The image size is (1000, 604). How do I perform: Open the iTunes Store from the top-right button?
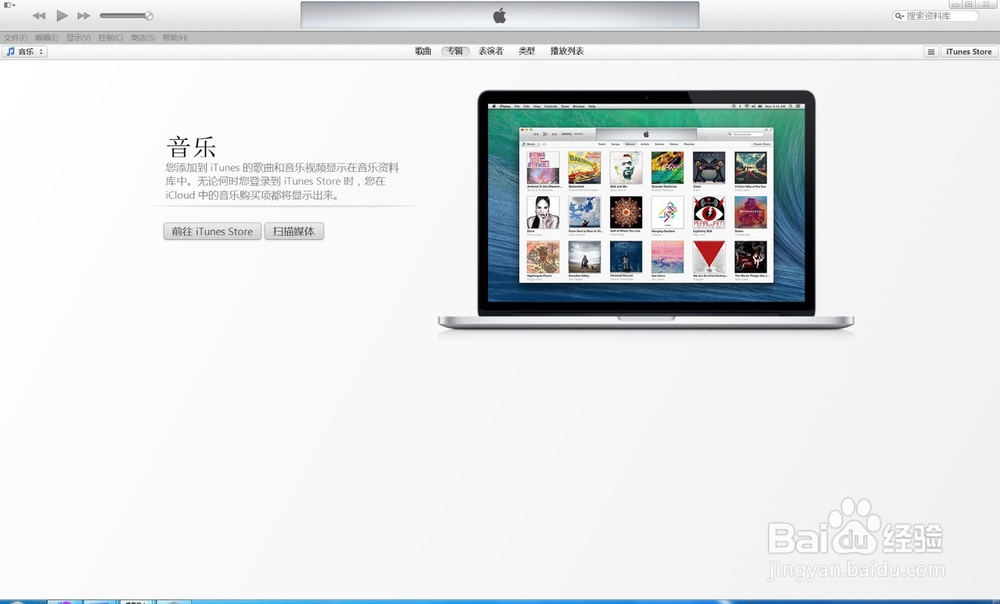968,51
